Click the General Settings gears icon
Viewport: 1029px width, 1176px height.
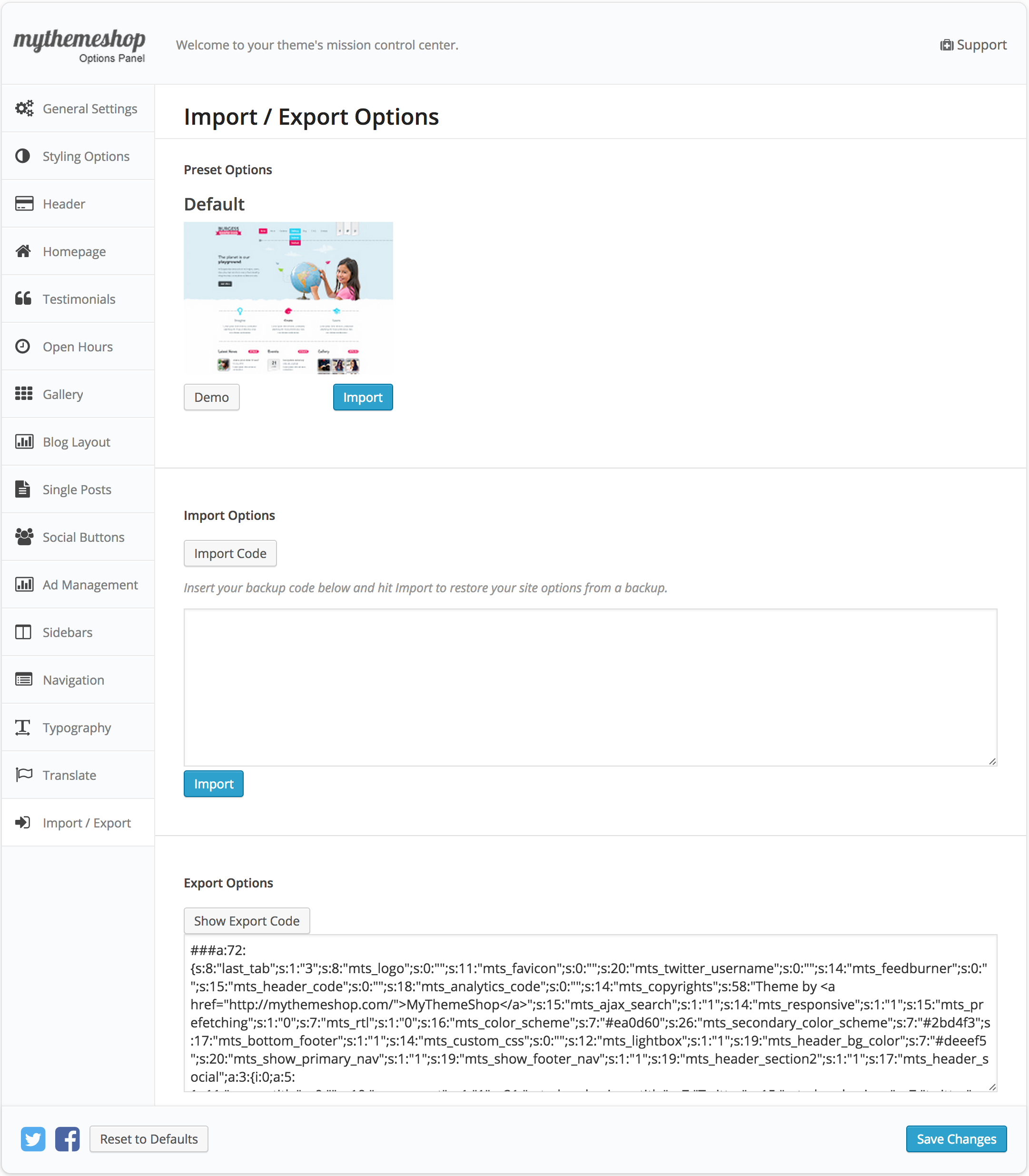[23, 109]
